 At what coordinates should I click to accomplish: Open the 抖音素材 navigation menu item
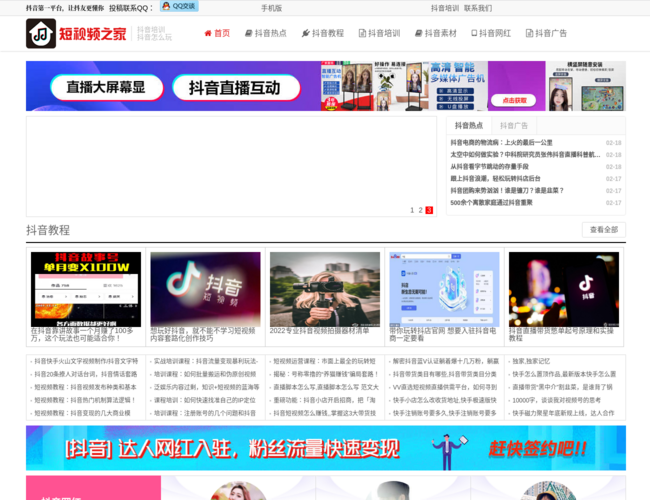tap(436, 33)
